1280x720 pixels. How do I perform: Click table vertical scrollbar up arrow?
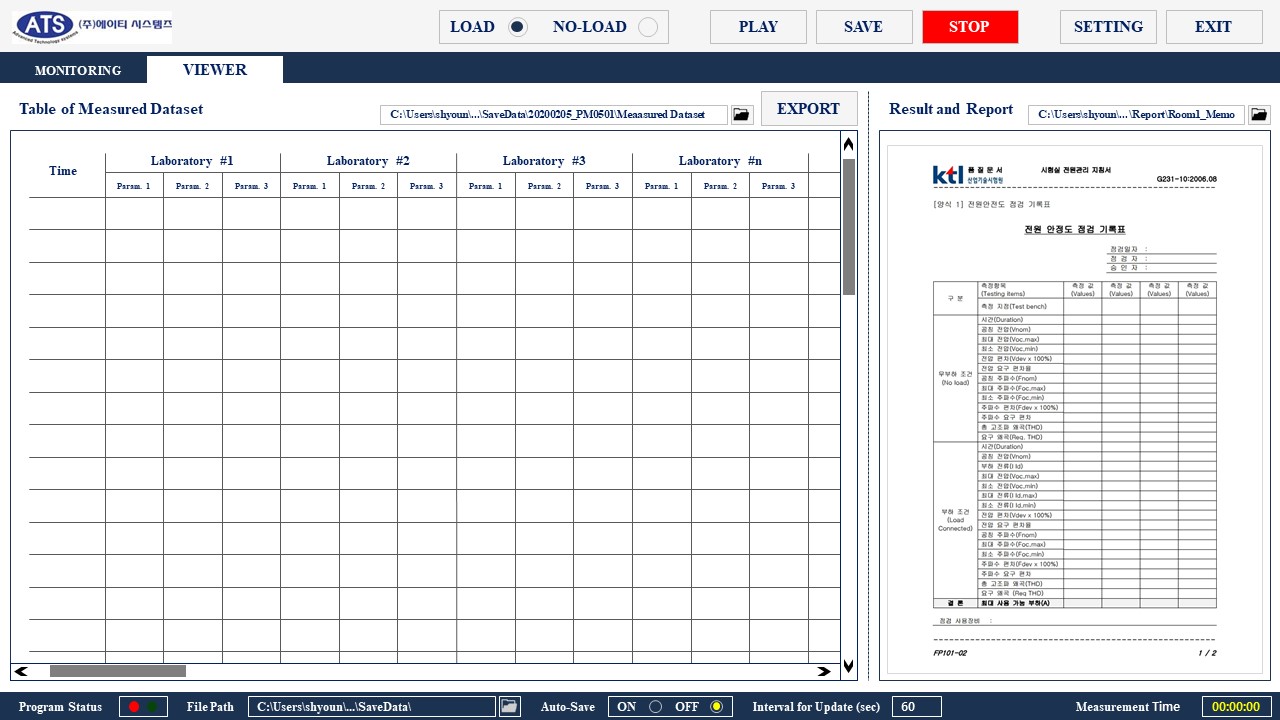[849, 145]
